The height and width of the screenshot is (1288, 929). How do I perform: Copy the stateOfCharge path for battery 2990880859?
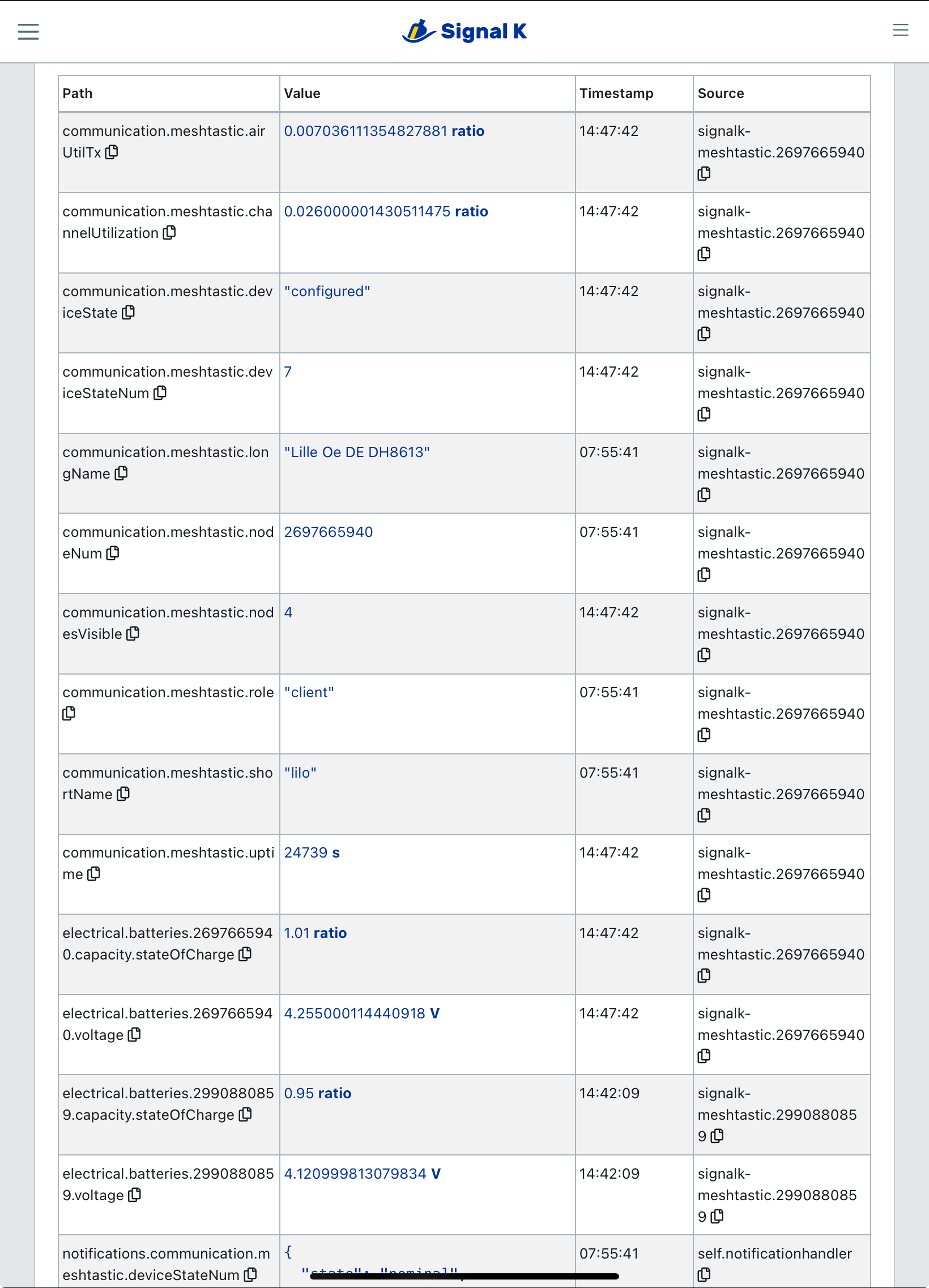(245, 1115)
